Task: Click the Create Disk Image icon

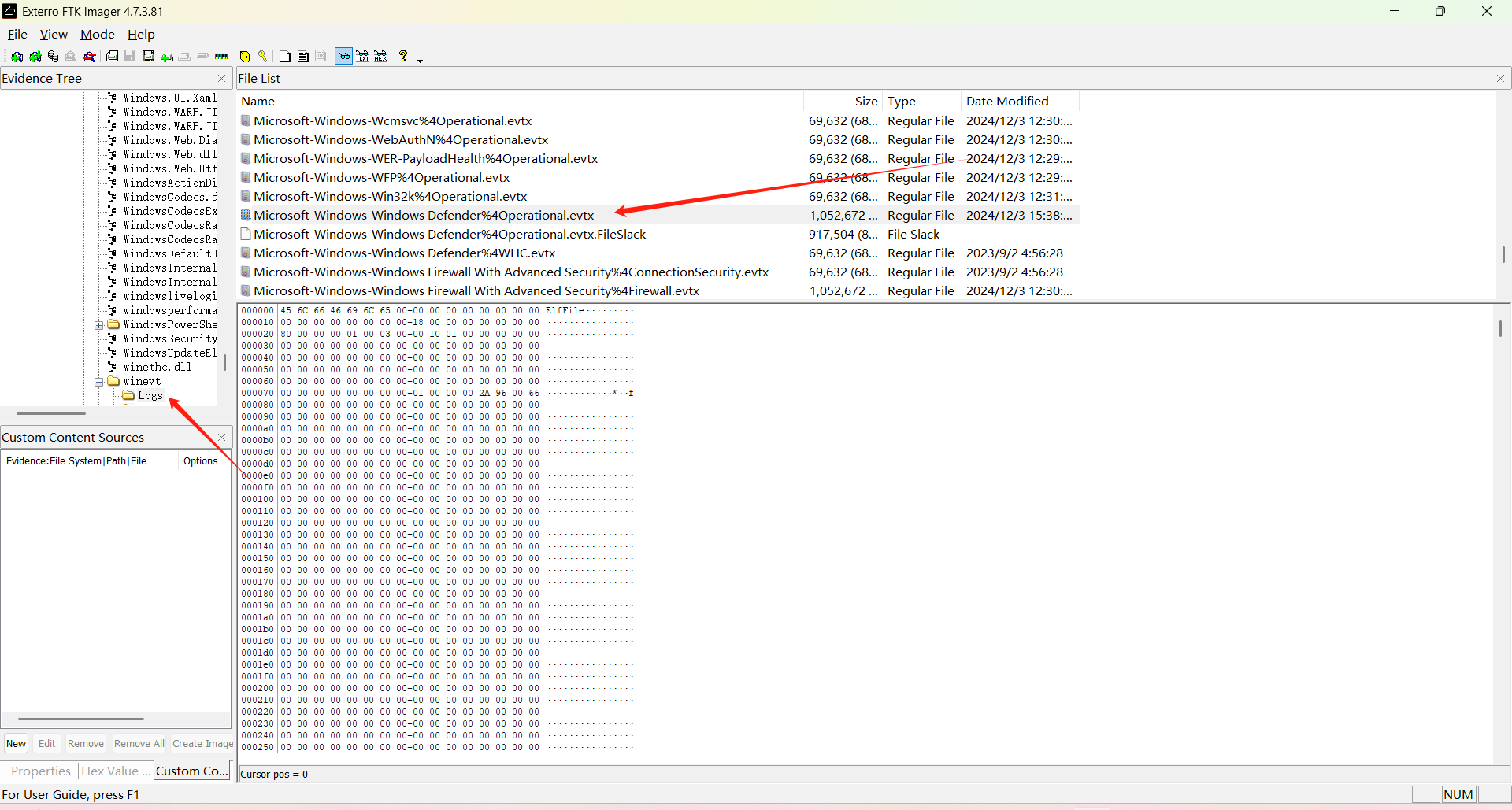Action: 113,57
